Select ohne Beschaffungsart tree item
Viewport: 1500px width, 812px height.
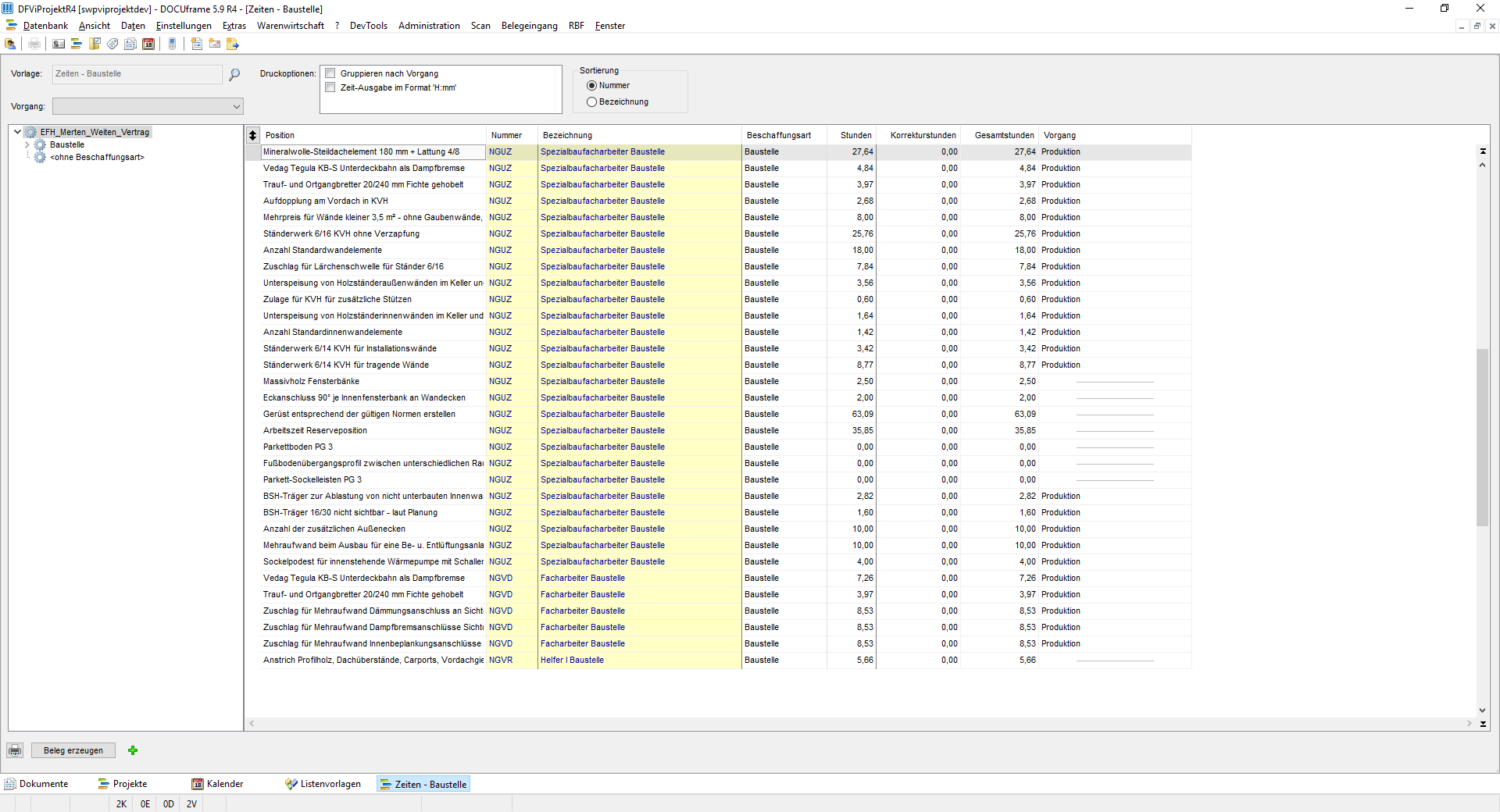pos(97,157)
